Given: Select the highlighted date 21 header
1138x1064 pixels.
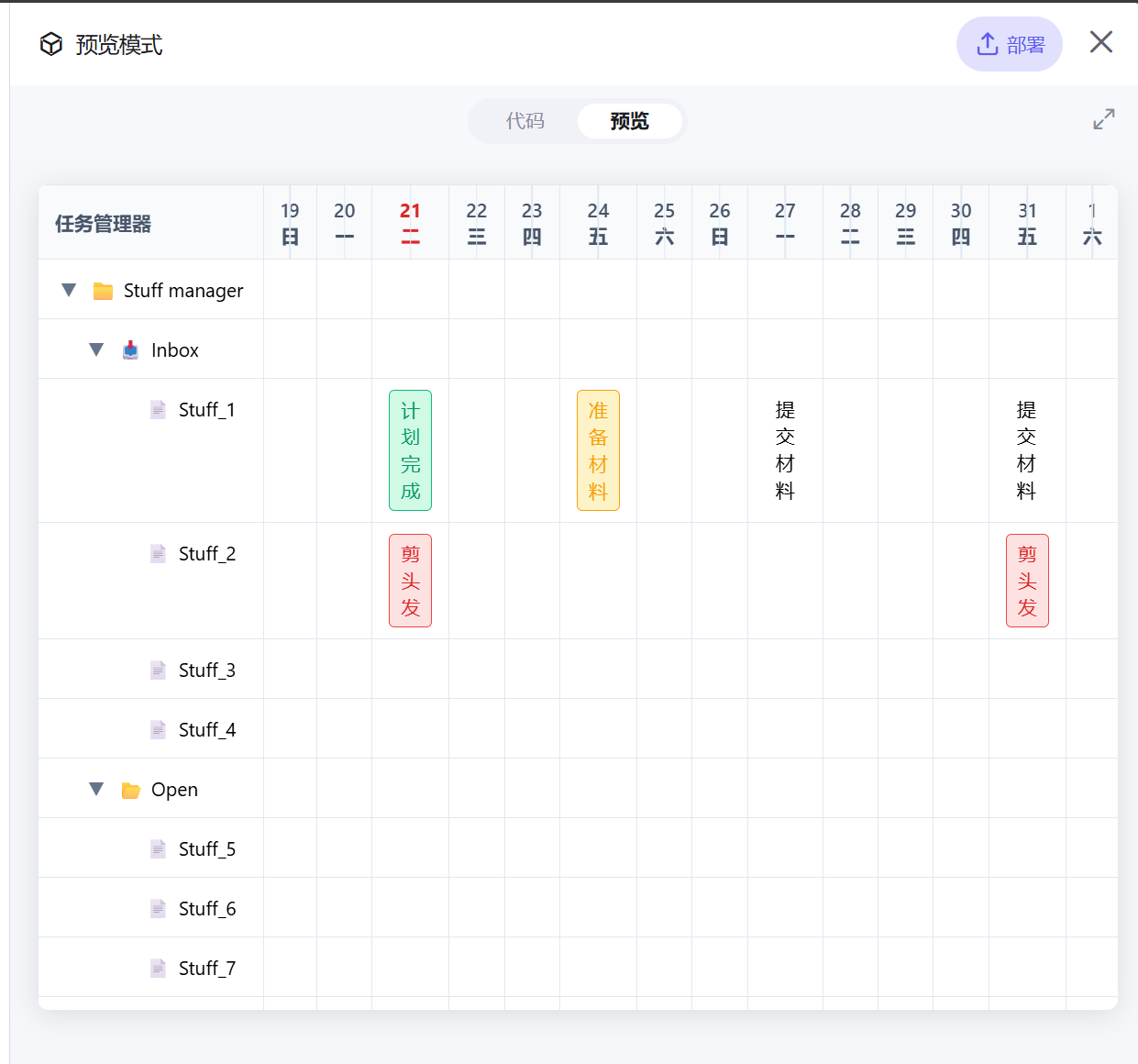Looking at the screenshot, I should [x=410, y=223].
